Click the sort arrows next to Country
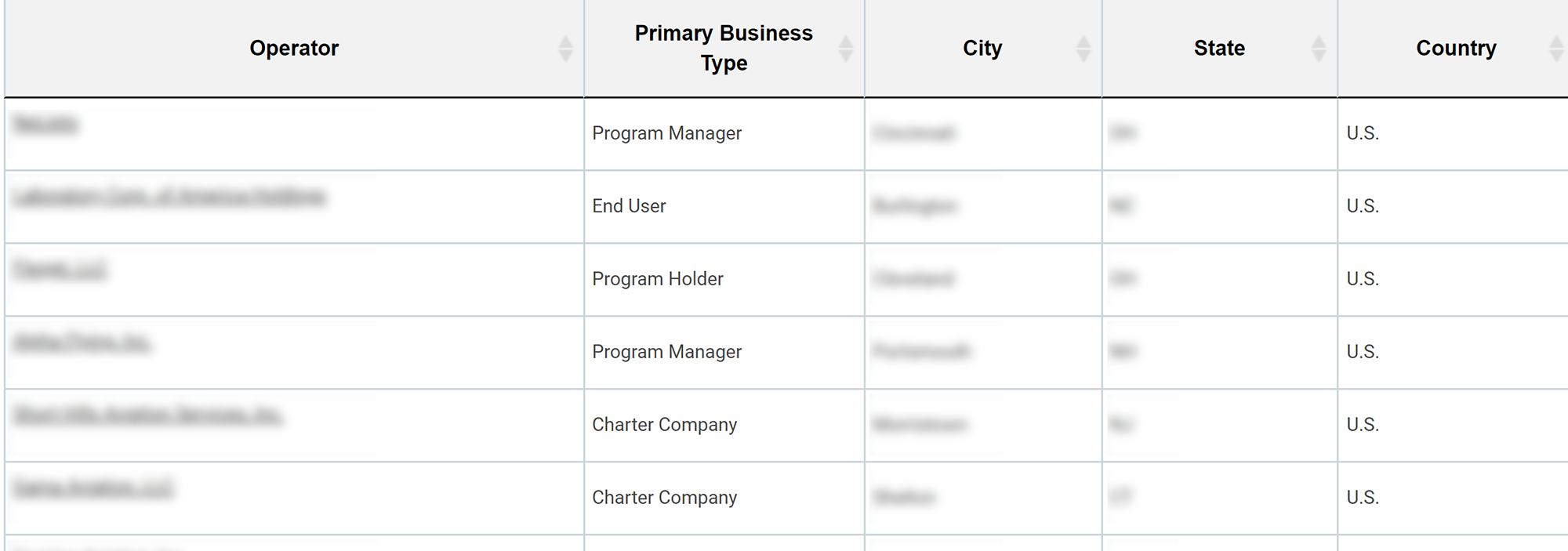 (1557, 49)
